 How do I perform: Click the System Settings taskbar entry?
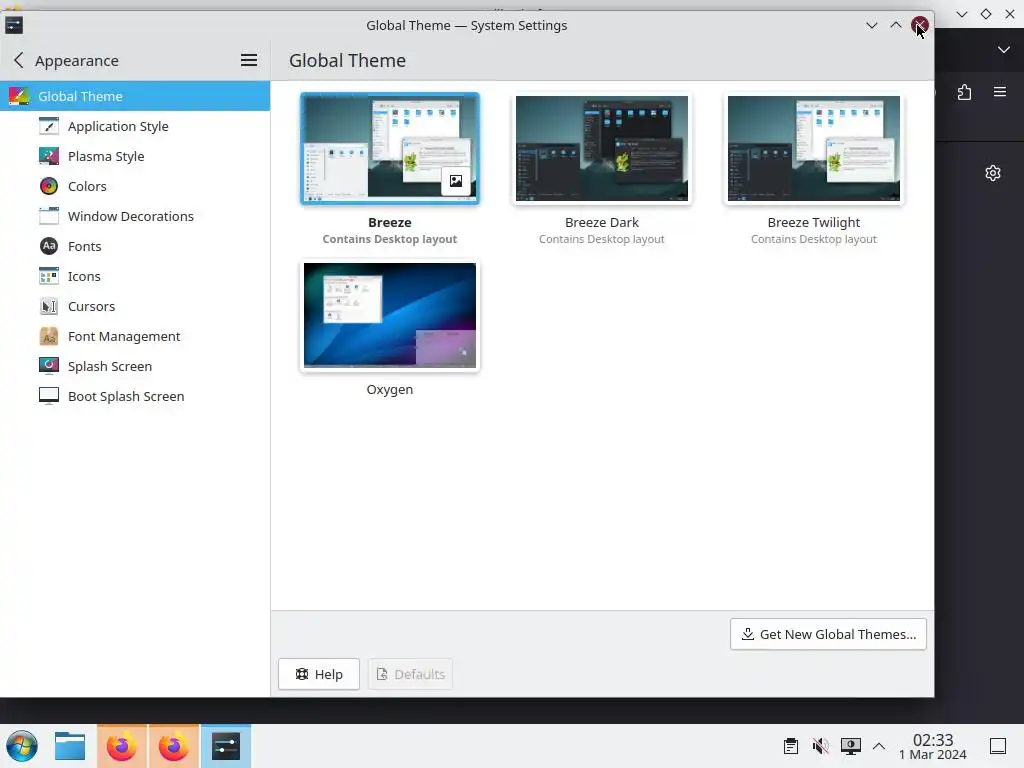coord(226,746)
